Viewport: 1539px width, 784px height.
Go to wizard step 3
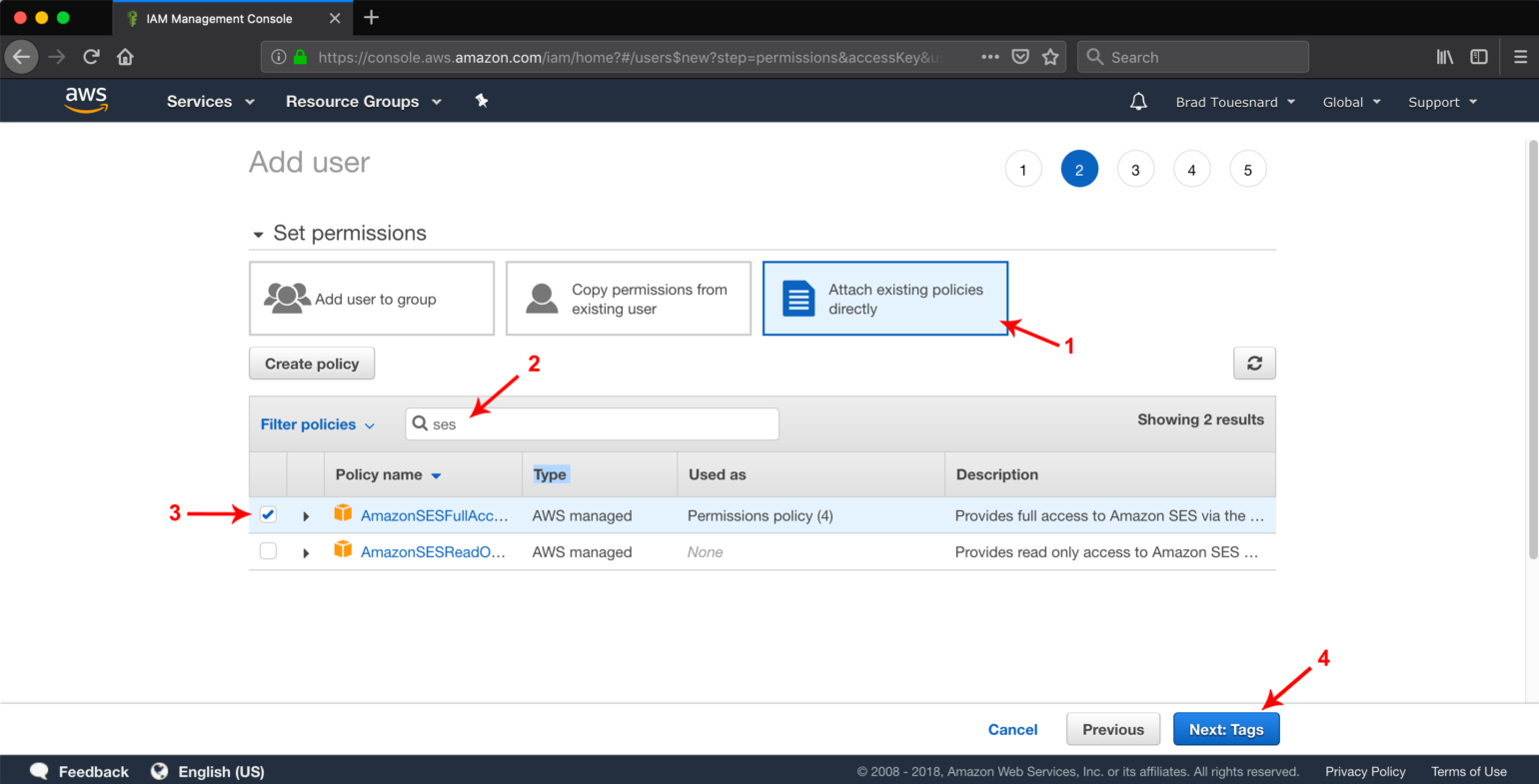tap(1135, 170)
